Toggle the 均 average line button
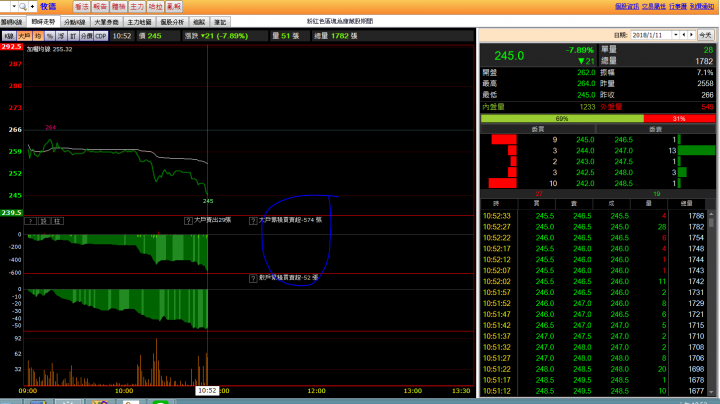Screen dimensions: 720x404 (x=38, y=36)
